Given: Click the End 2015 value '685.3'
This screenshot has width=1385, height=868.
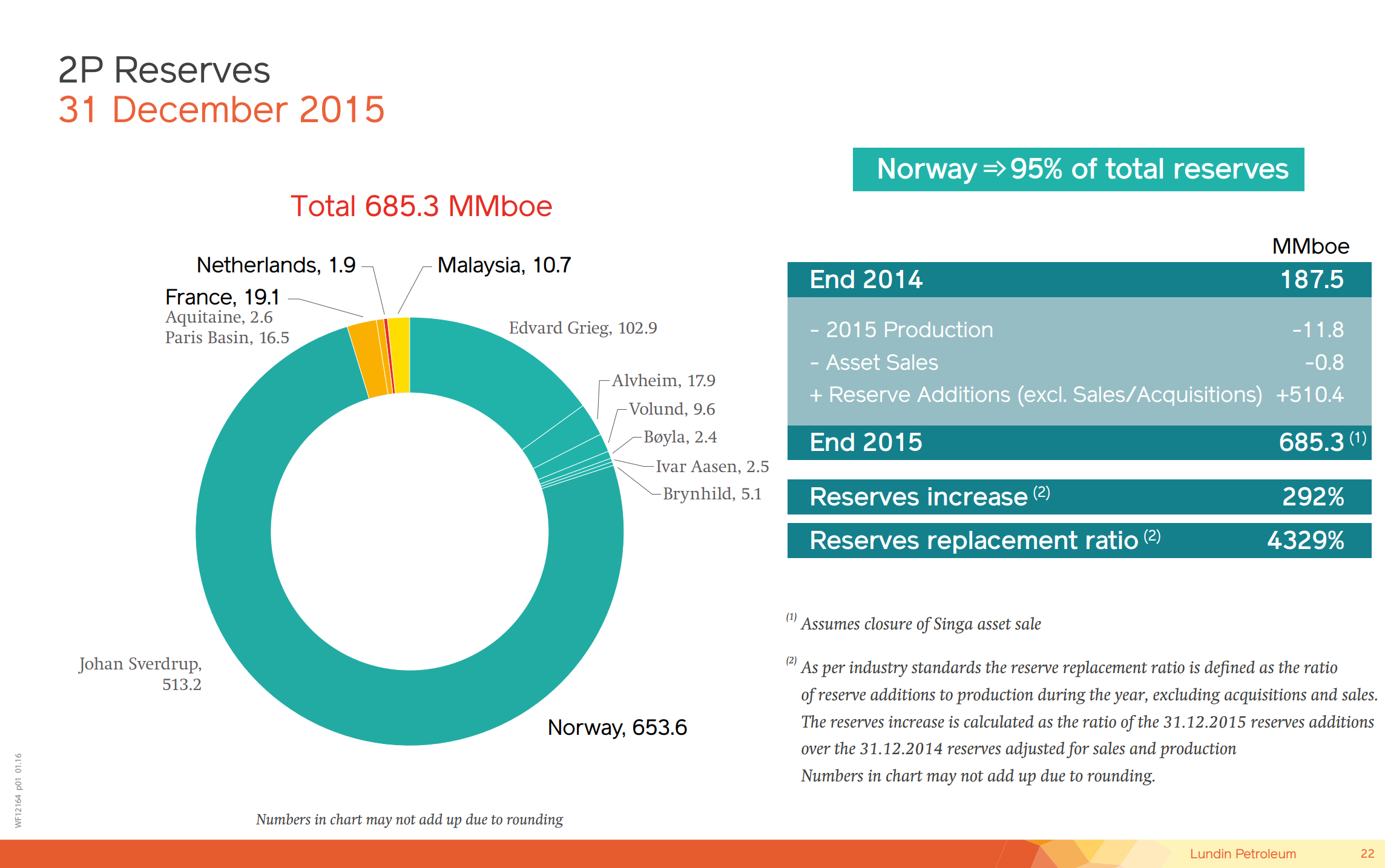Looking at the screenshot, I should tap(1311, 442).
